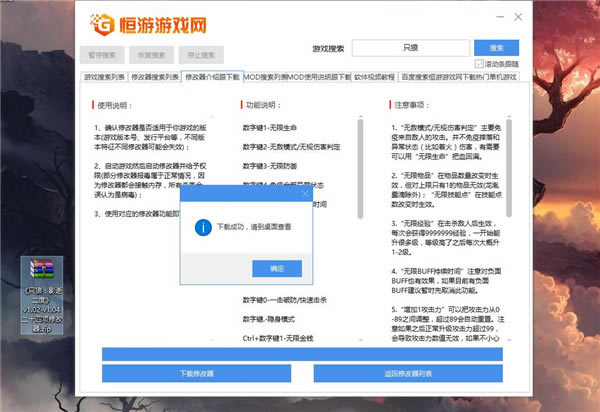The width and height of the screenshot is (600, 412).
Task: Click the down arrow of 注意事项 scrollbar
Action: [x=509, y=339]
